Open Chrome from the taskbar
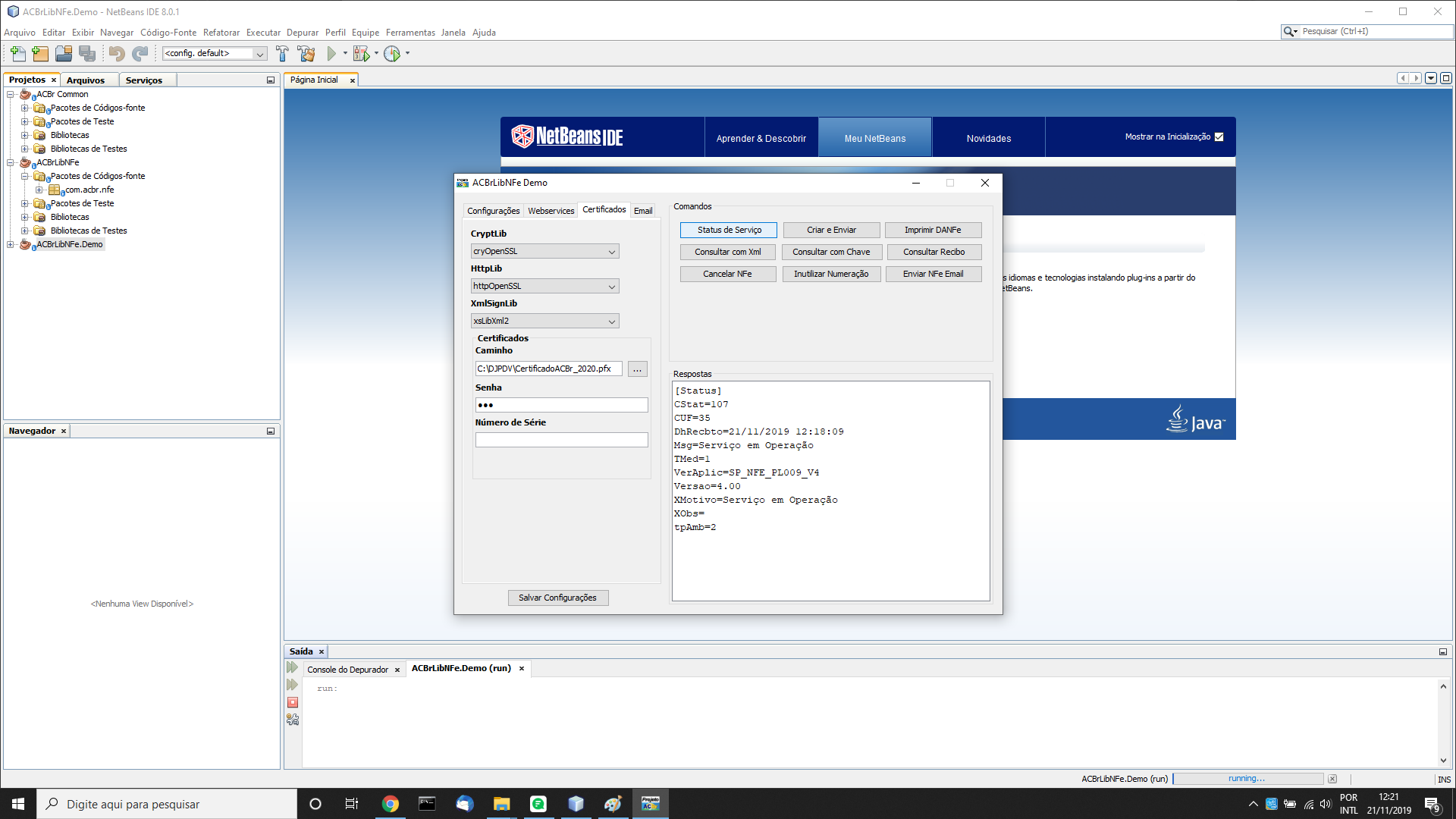 391,804
